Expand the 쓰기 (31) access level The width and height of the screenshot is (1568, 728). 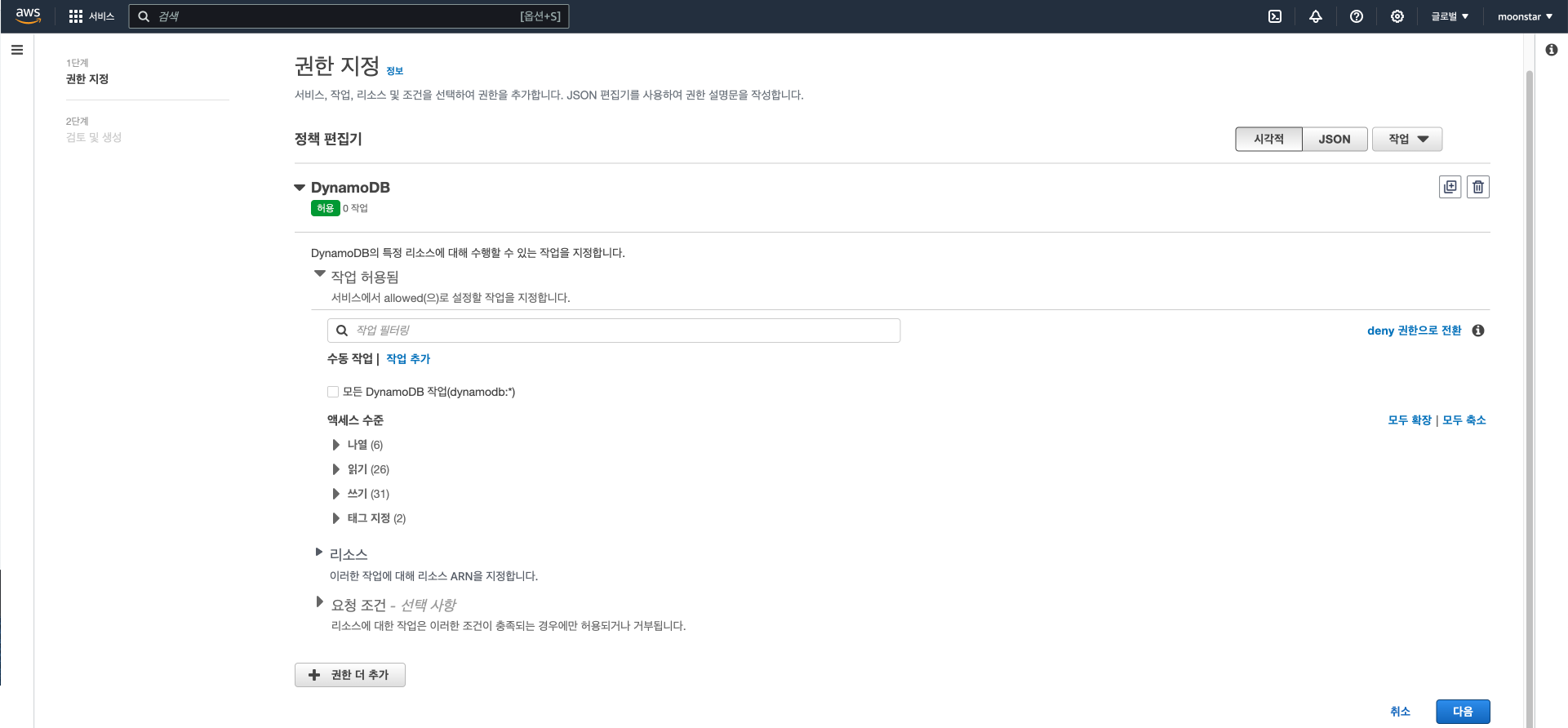click(x=335, y=494)
